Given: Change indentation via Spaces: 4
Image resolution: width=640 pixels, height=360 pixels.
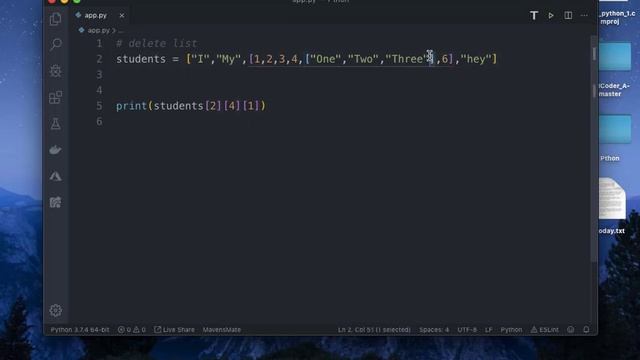Looking at the screenshot, I should tap(434, 329).
